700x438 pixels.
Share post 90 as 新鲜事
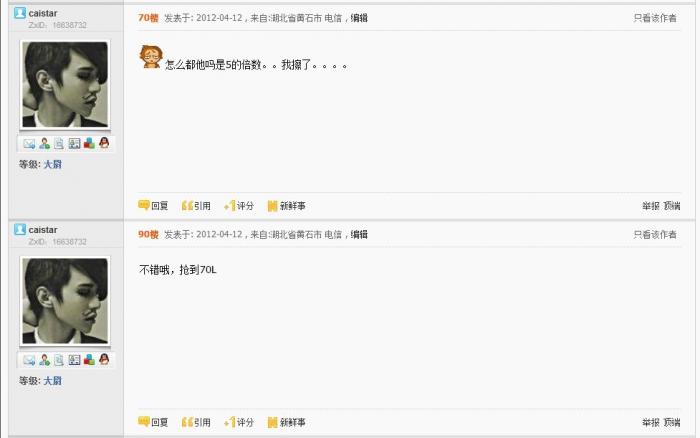(x=286, y=422)
